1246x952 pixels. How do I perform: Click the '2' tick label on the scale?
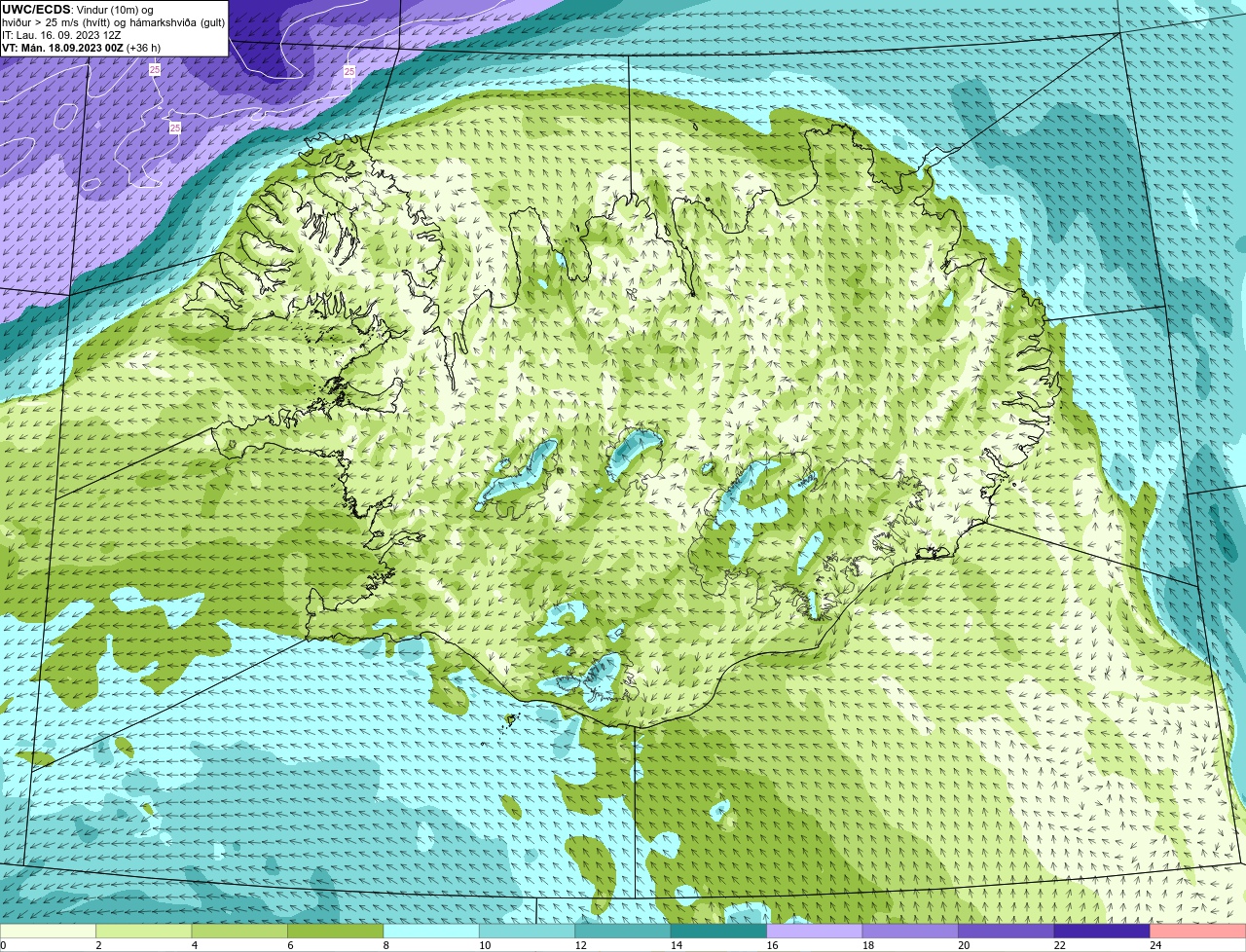pos(98,945)
